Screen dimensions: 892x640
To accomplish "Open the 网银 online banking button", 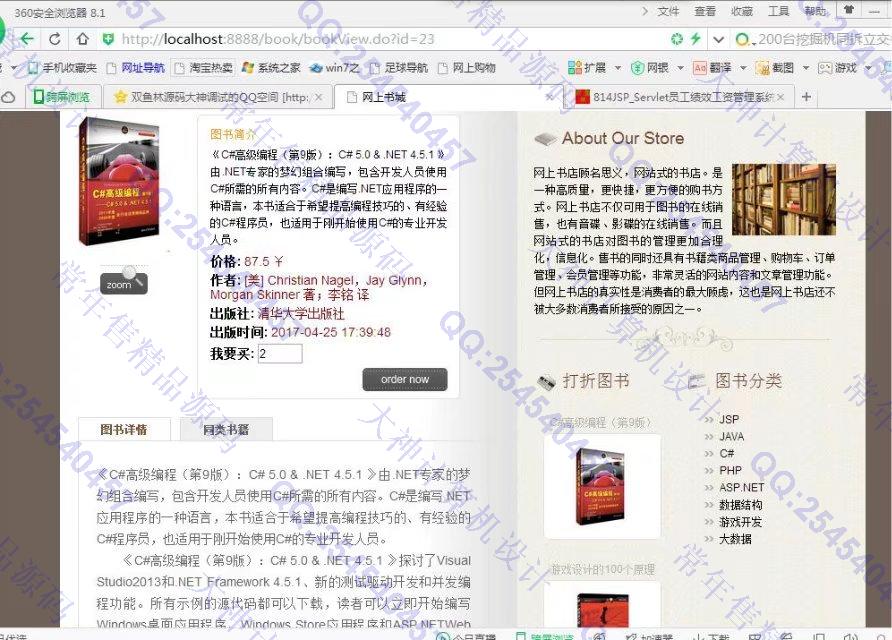I will pos(650,68).
